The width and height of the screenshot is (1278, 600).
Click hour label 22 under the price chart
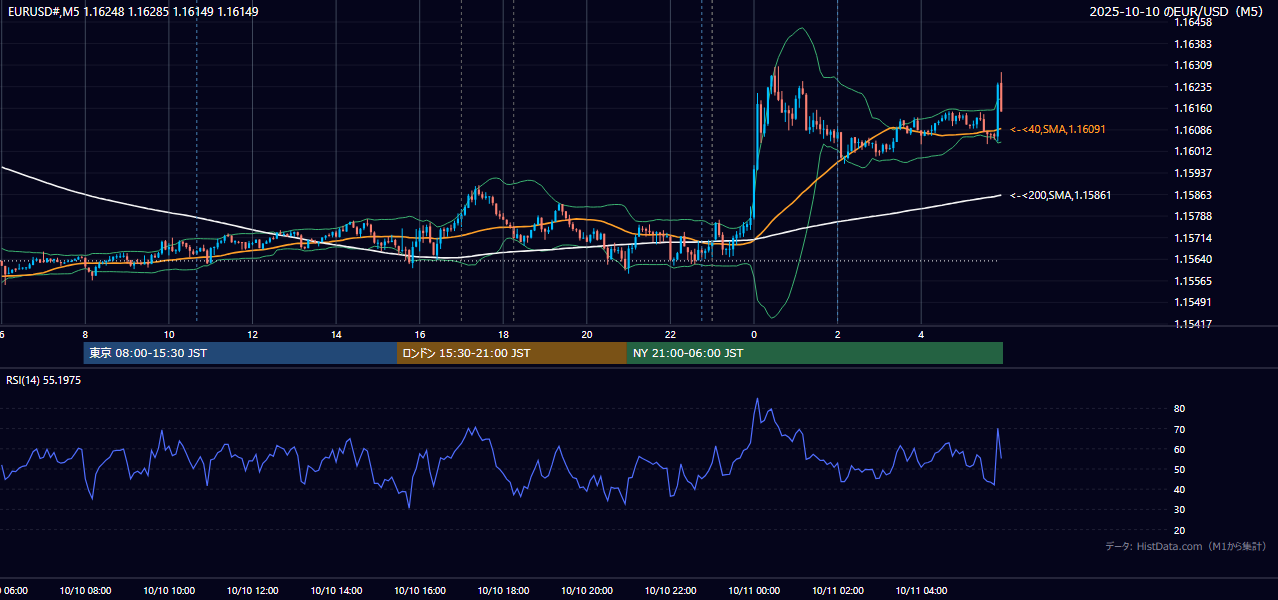(670, 335)
